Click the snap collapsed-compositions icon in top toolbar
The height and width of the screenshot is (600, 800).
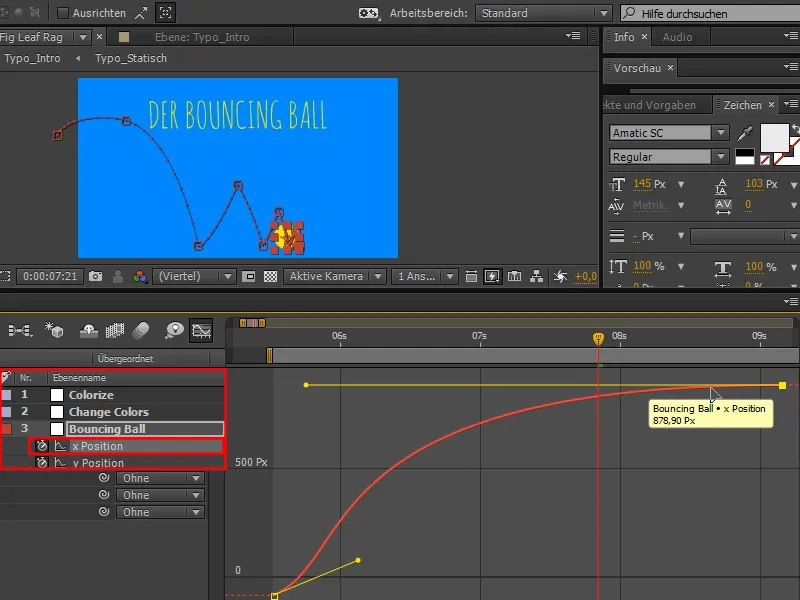coord(165,13)
